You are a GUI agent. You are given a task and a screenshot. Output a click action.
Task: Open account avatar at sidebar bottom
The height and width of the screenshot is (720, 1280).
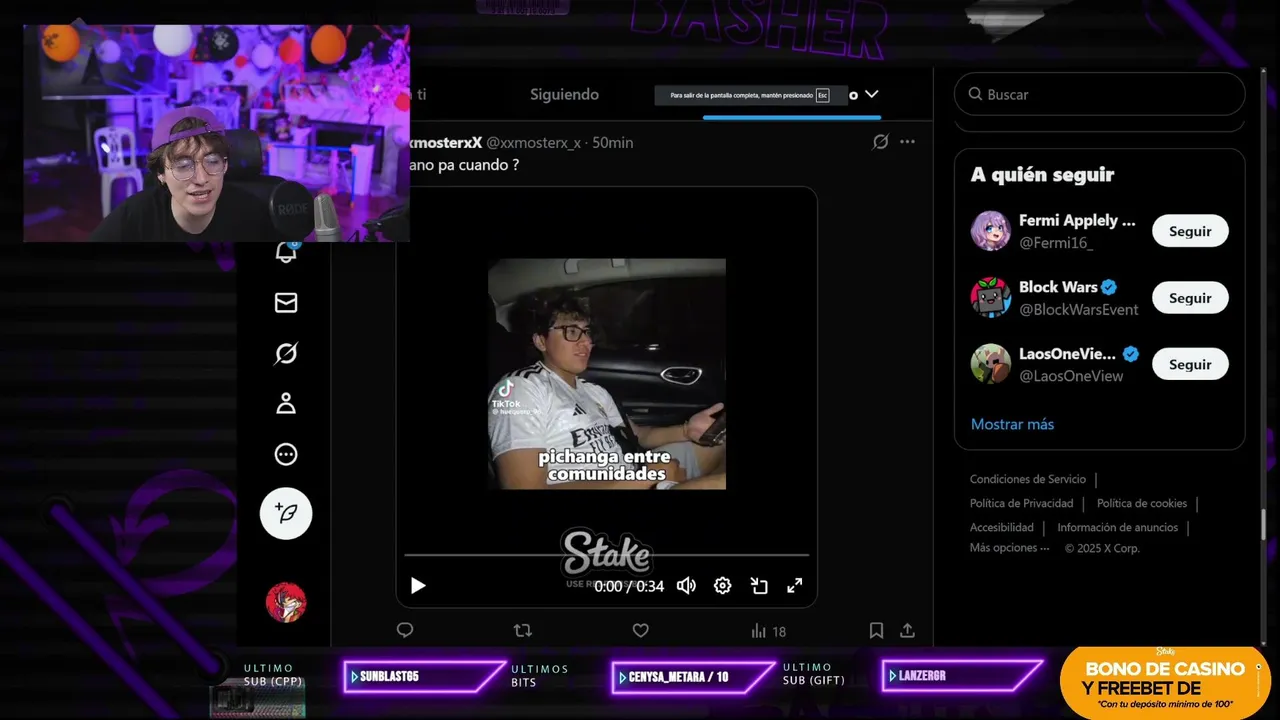pos(286,602)
